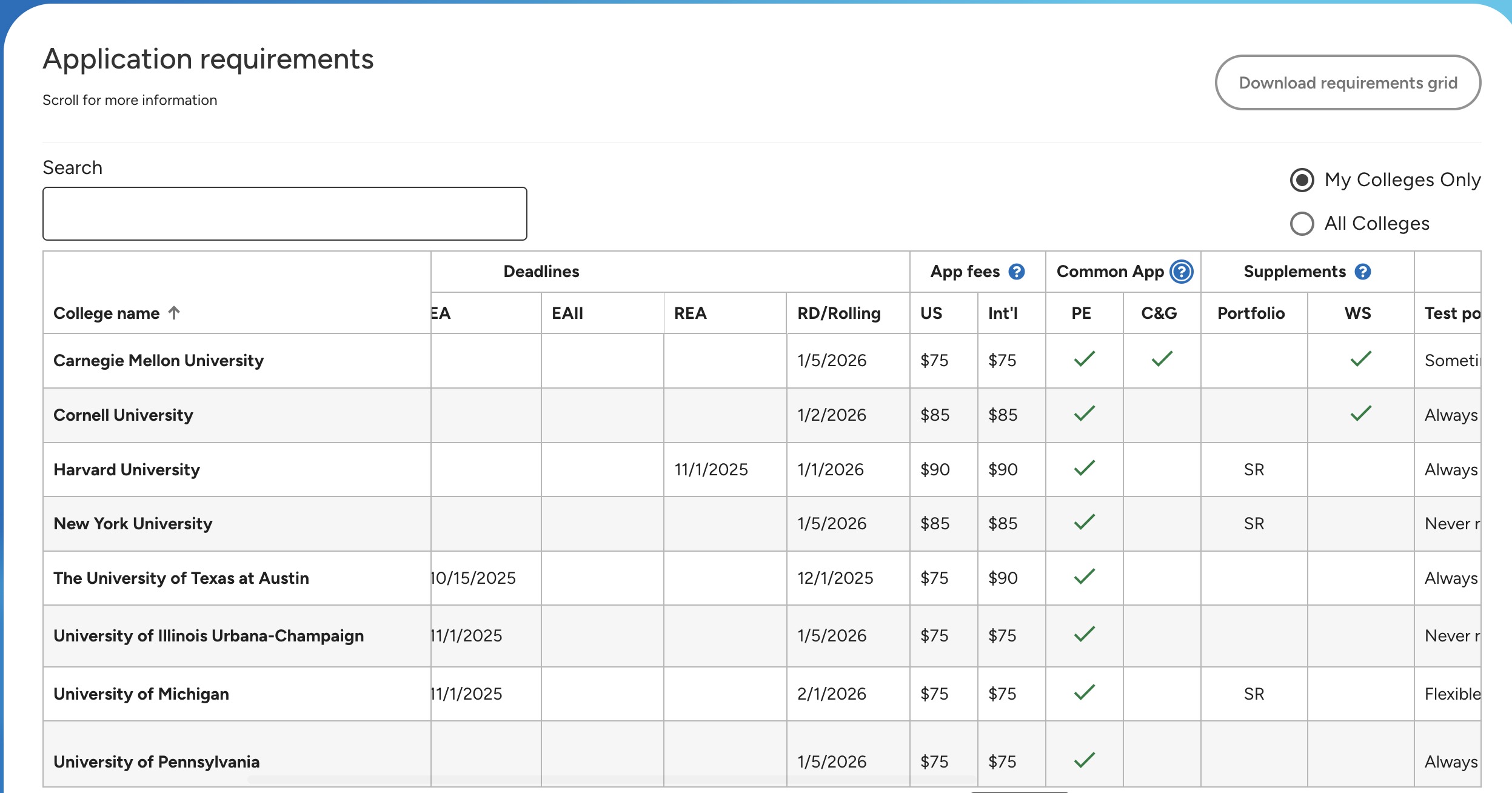This screenshot has height=793, width=1512.
Task: Click Cornell's RD date 1/2/2026
Action: 832,415
